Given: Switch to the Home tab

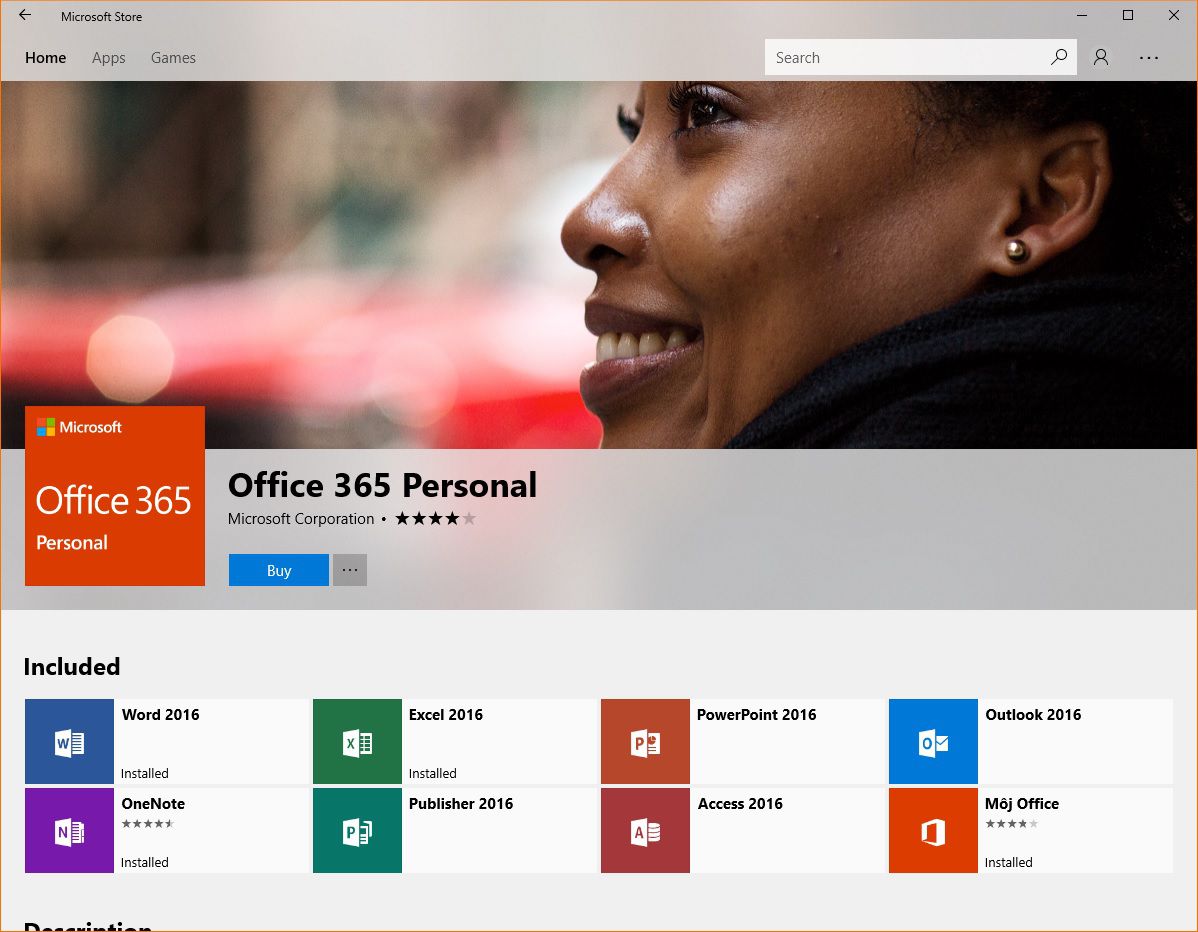Looking at the screenshot, I should [x=45, y=57].
